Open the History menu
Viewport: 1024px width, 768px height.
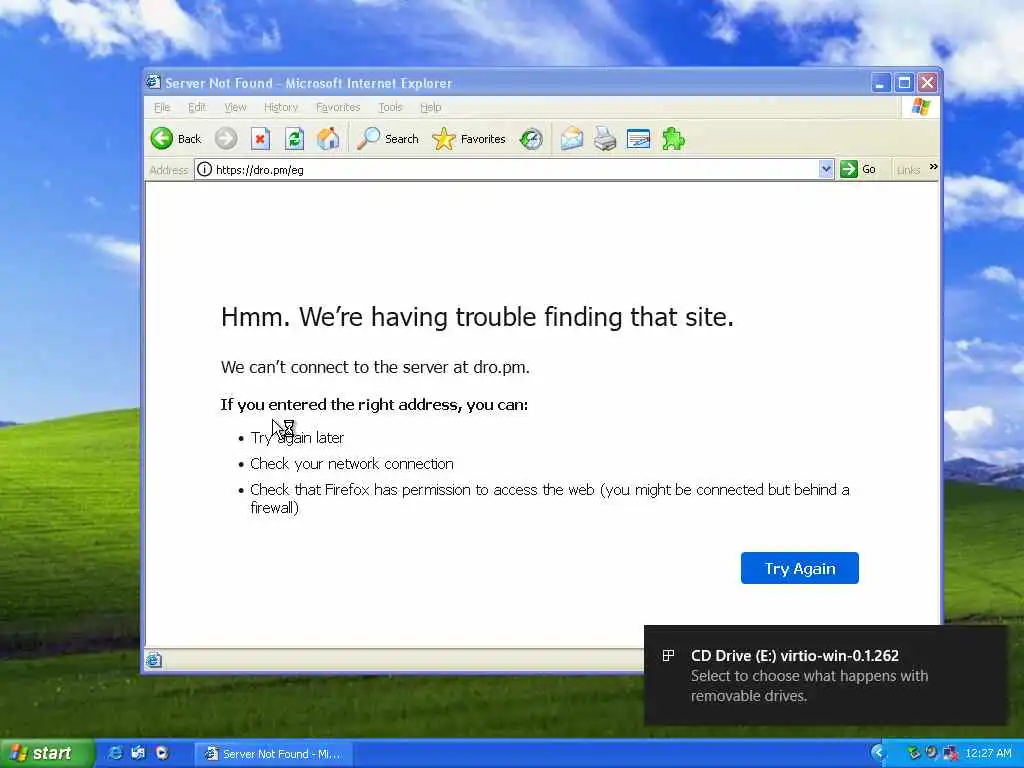click(281, 107)
